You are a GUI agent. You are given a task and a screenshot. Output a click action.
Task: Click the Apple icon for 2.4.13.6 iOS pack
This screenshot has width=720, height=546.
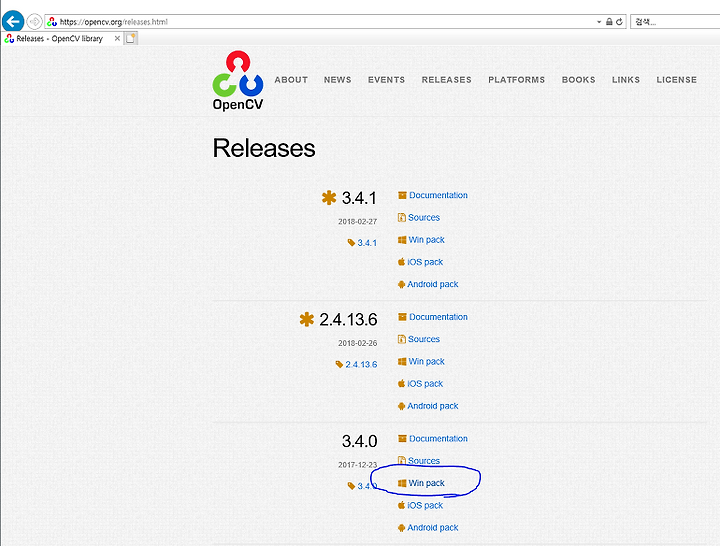click(x=401, y=383)
